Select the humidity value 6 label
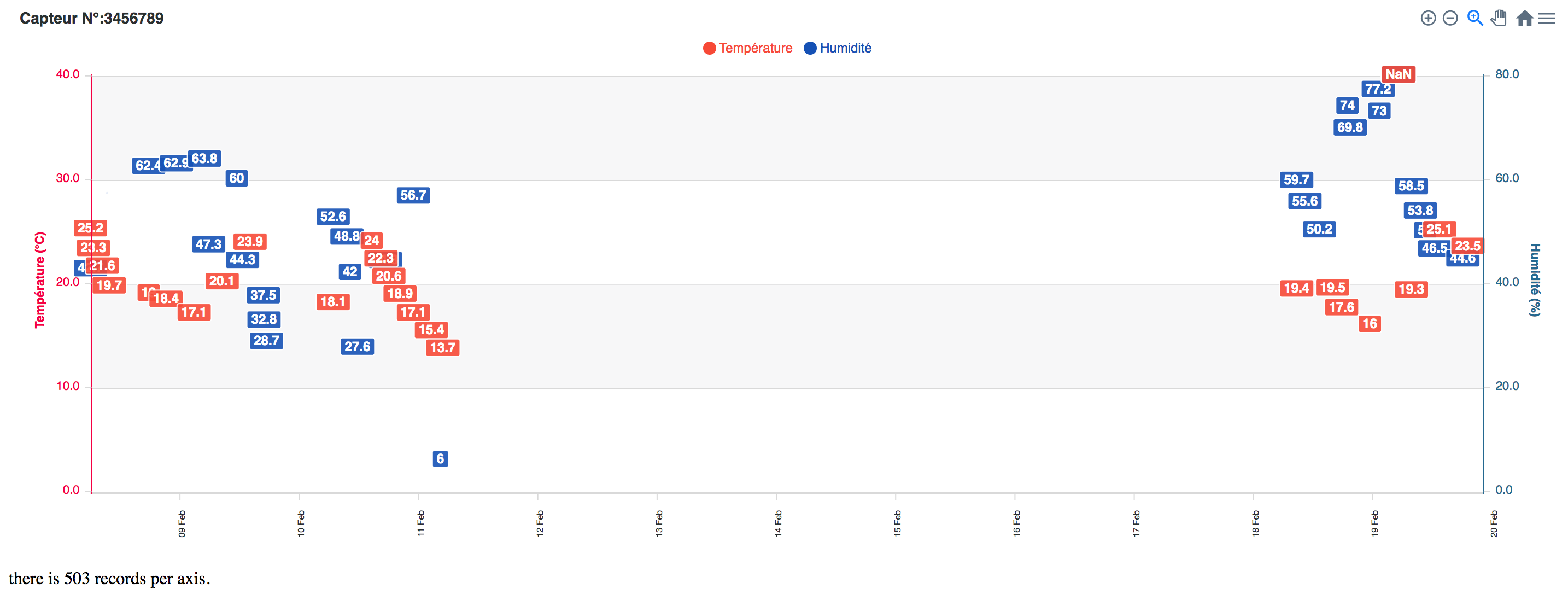Screen dimensions: 1568x606 pos(440,459)
